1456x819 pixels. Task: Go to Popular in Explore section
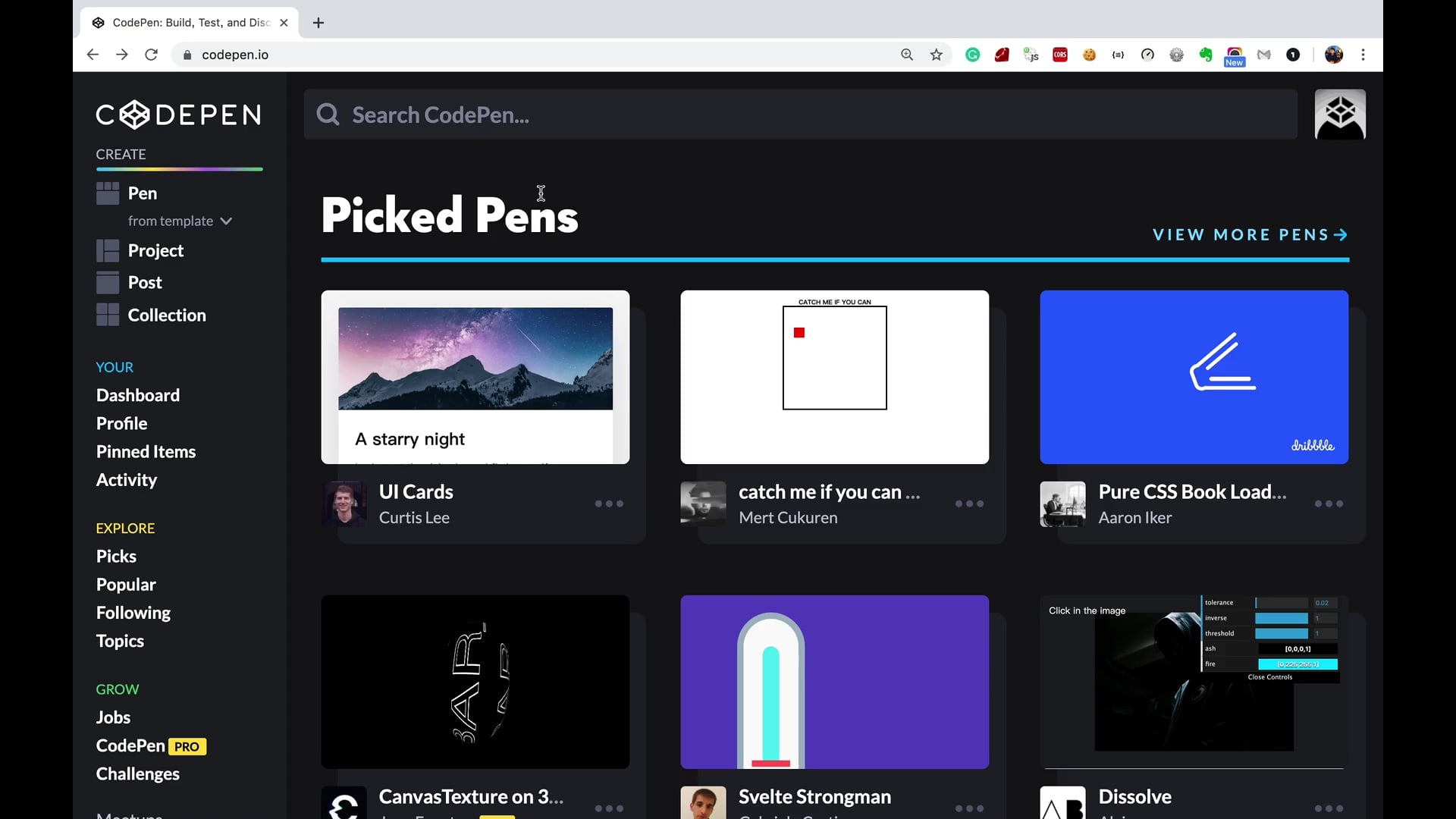tap(126, 585)
